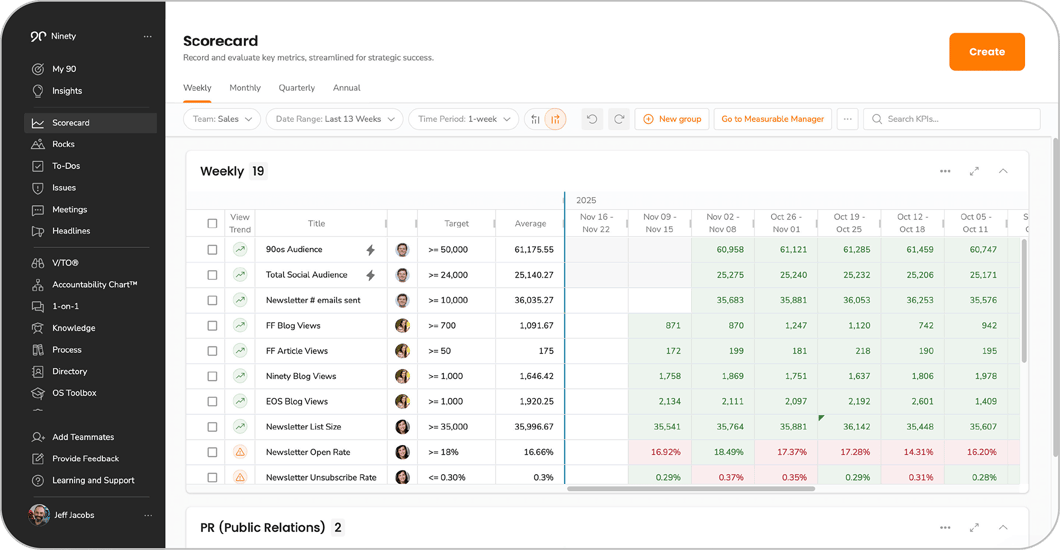Open Learning and Support in the sidebar
The width and height of the screenshot is (1060, 550).
[x=83, y=480]
